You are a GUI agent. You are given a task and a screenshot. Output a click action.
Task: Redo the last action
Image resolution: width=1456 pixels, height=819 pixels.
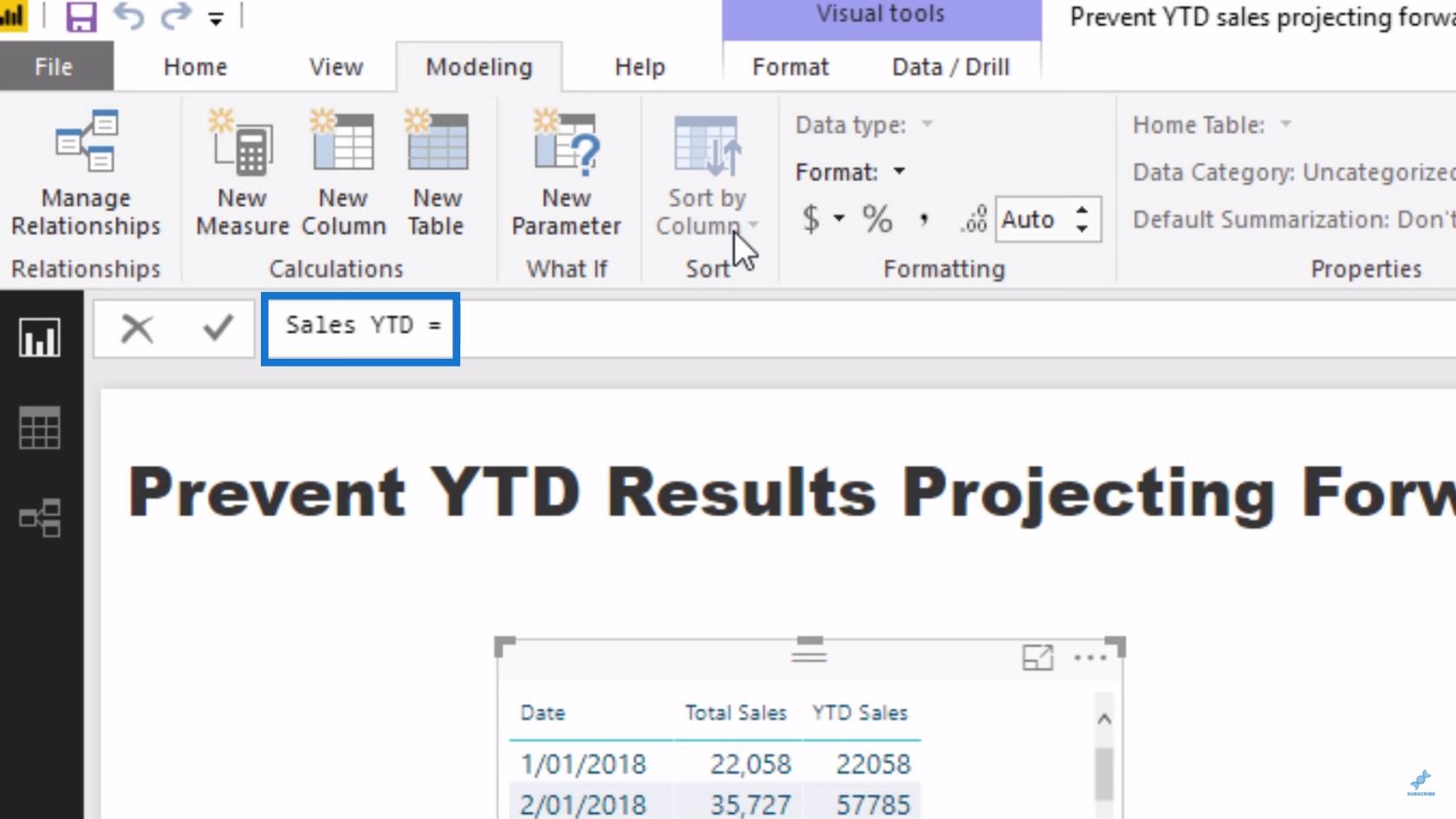[x=176, y=16]
